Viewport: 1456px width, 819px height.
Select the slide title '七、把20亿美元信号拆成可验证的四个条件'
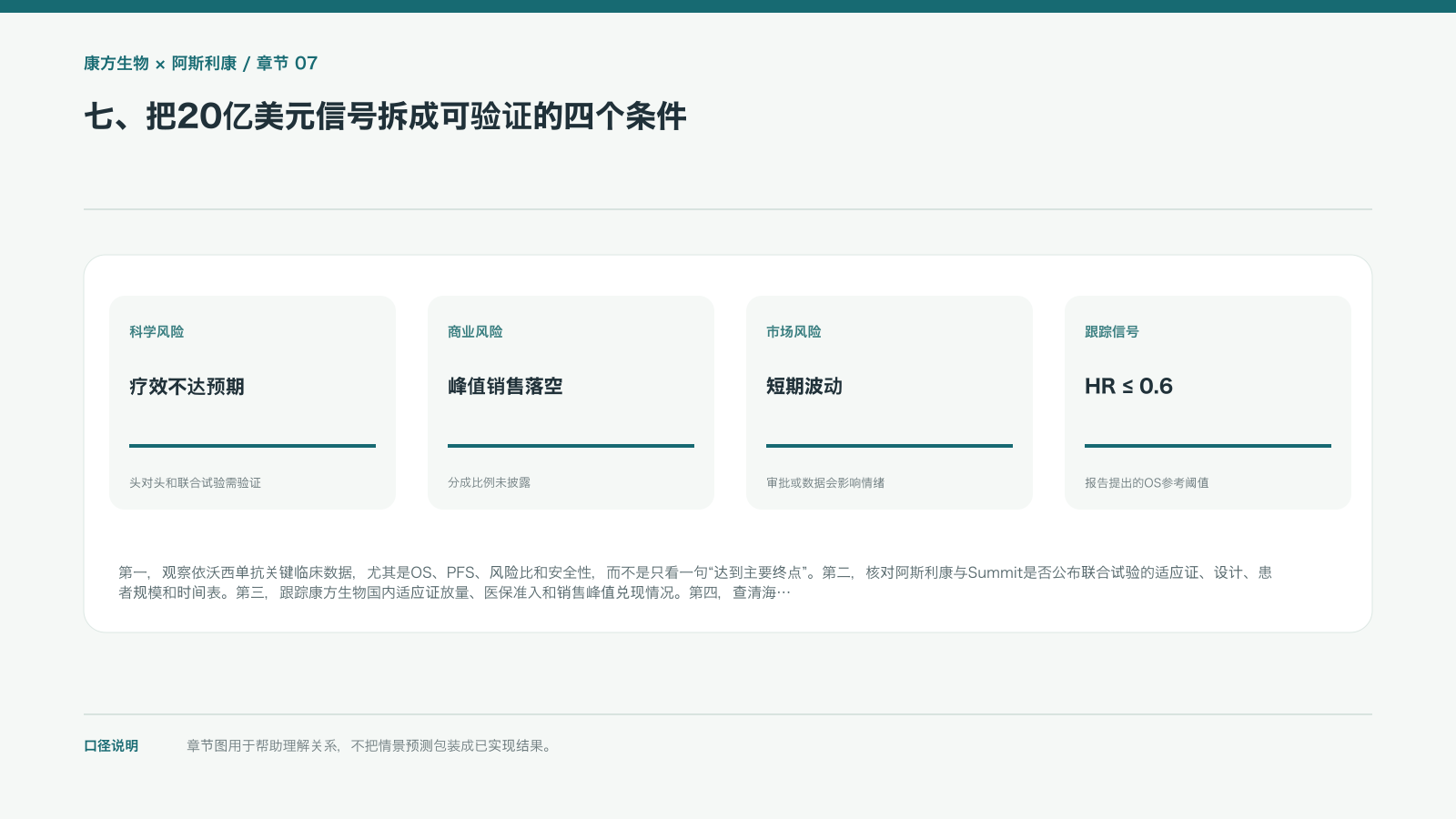385,116
